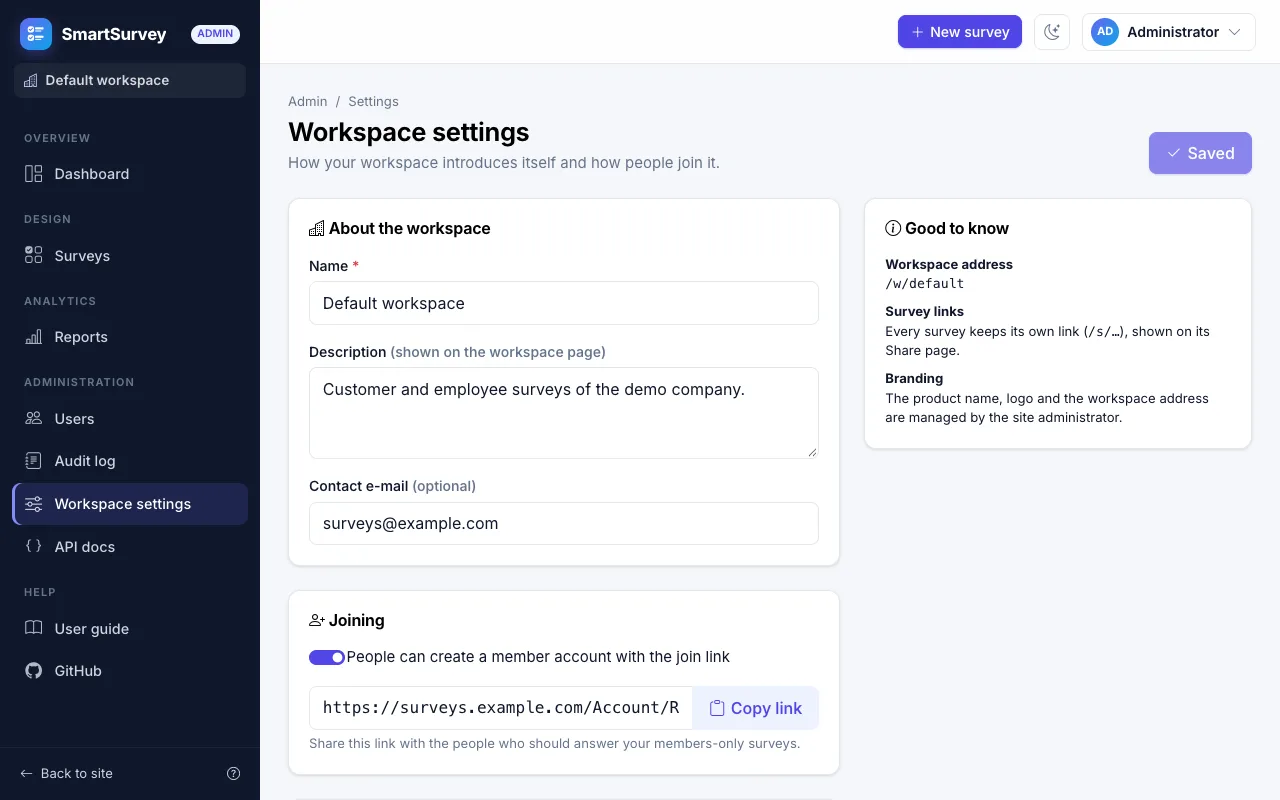Screen dimensions: 1280x800
Task: Click the Saved button
Action: 1200,153
